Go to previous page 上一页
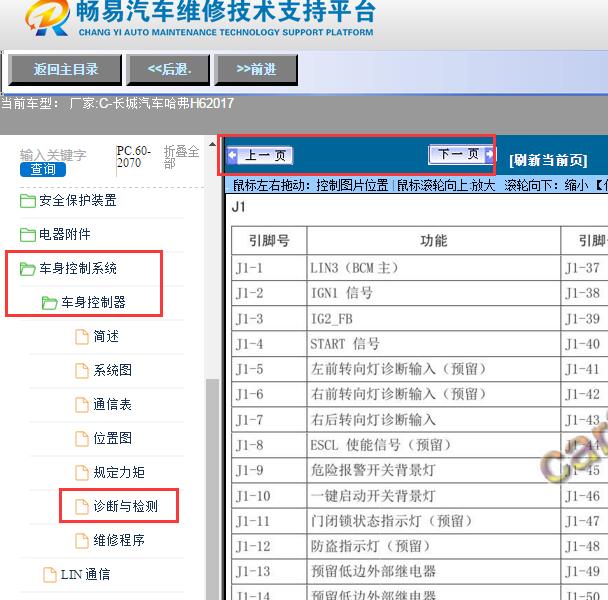 pyautogui.click(x=260, y=156)
